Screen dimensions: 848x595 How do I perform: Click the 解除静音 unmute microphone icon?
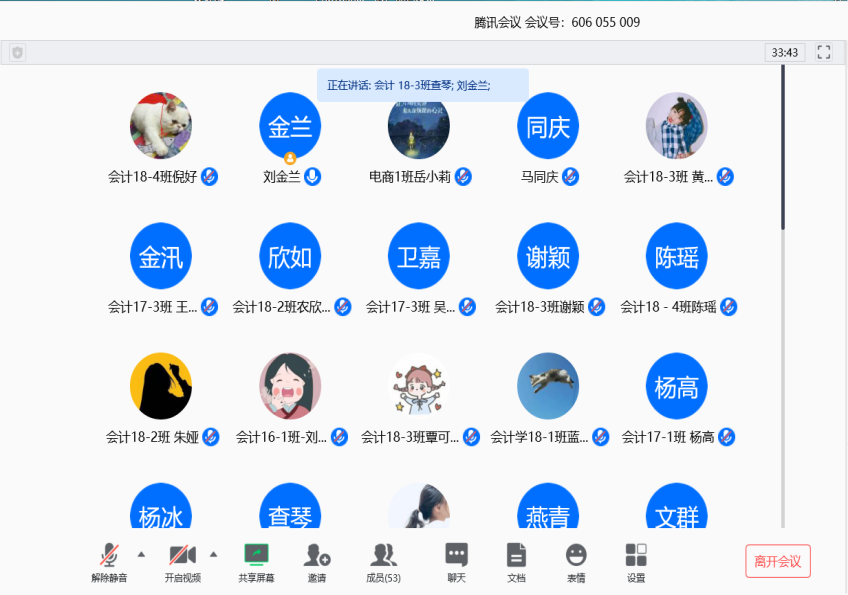pos(109,556)
